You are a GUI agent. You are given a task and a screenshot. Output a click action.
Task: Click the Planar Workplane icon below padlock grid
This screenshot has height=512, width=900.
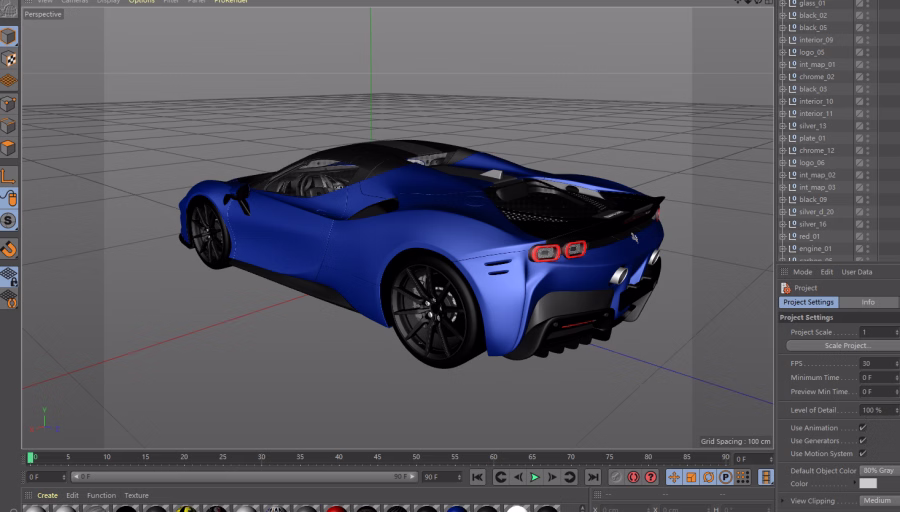[x=9, y=298]
